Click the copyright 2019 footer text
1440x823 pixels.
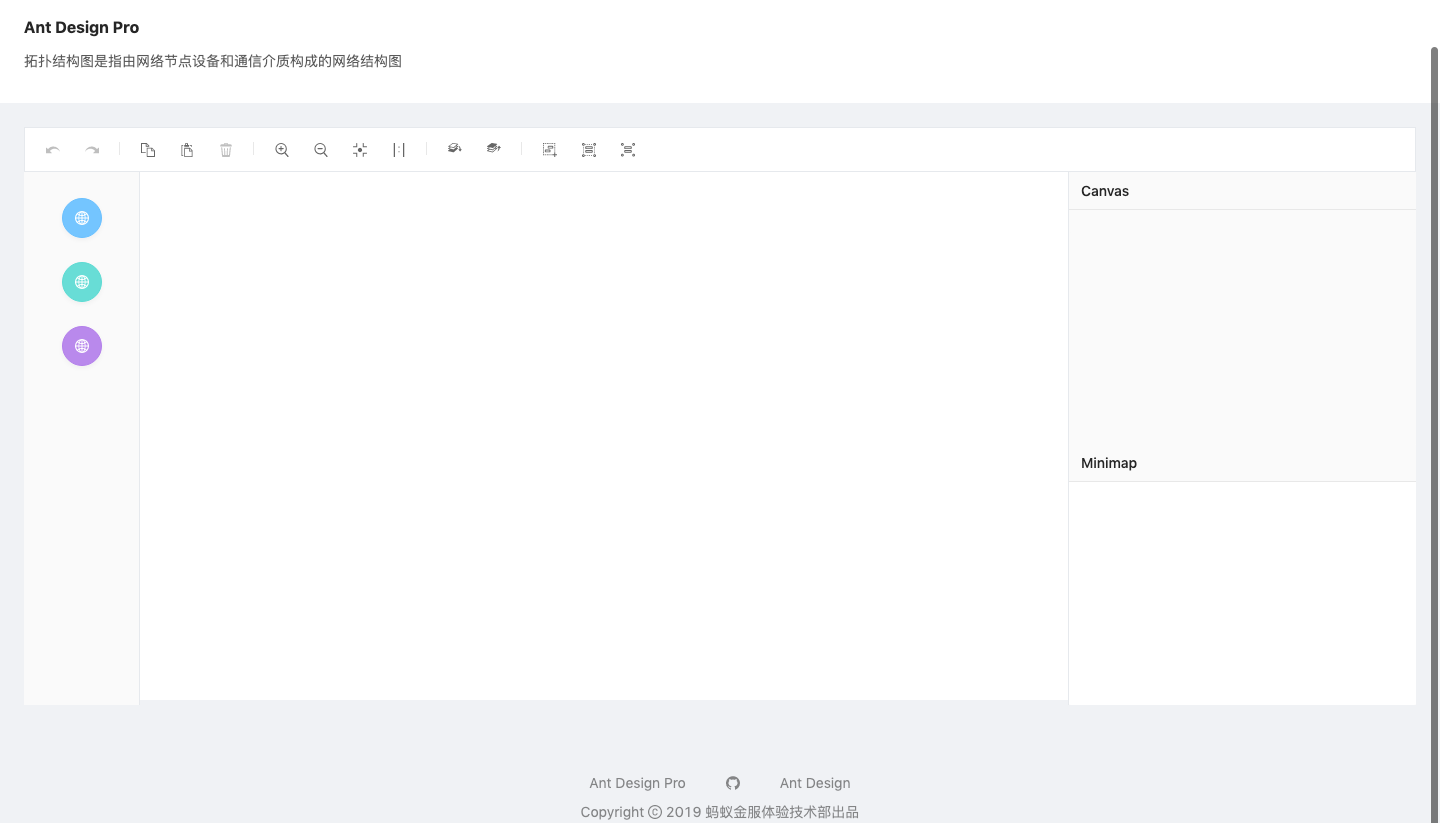tap(720, 812)
